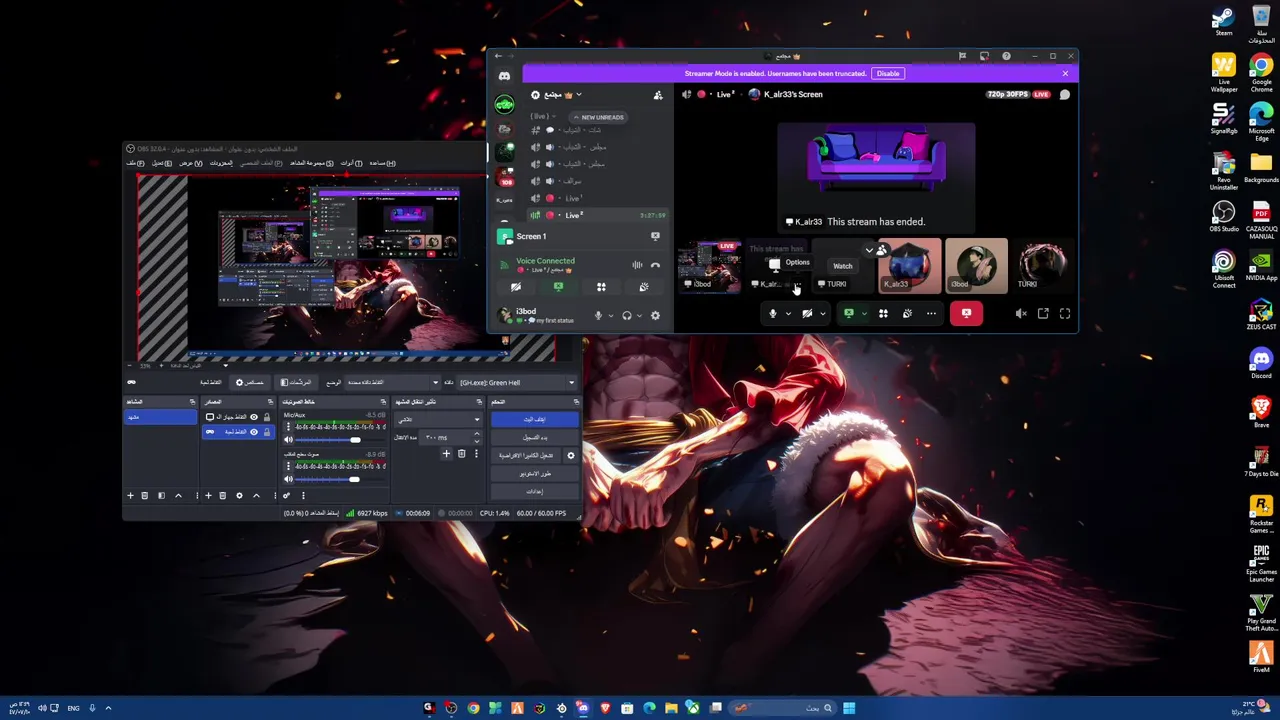Toggle headphones deafen in Discord user panel
Viewport: 1280px width, 720px height.
626,315
